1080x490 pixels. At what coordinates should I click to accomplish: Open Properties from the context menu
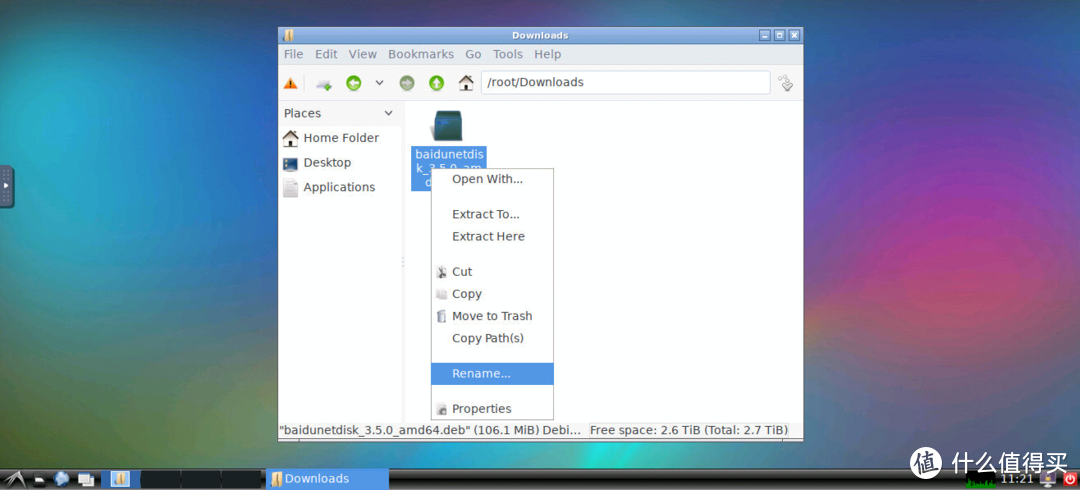pyautogui.click(x=481, y=409)
